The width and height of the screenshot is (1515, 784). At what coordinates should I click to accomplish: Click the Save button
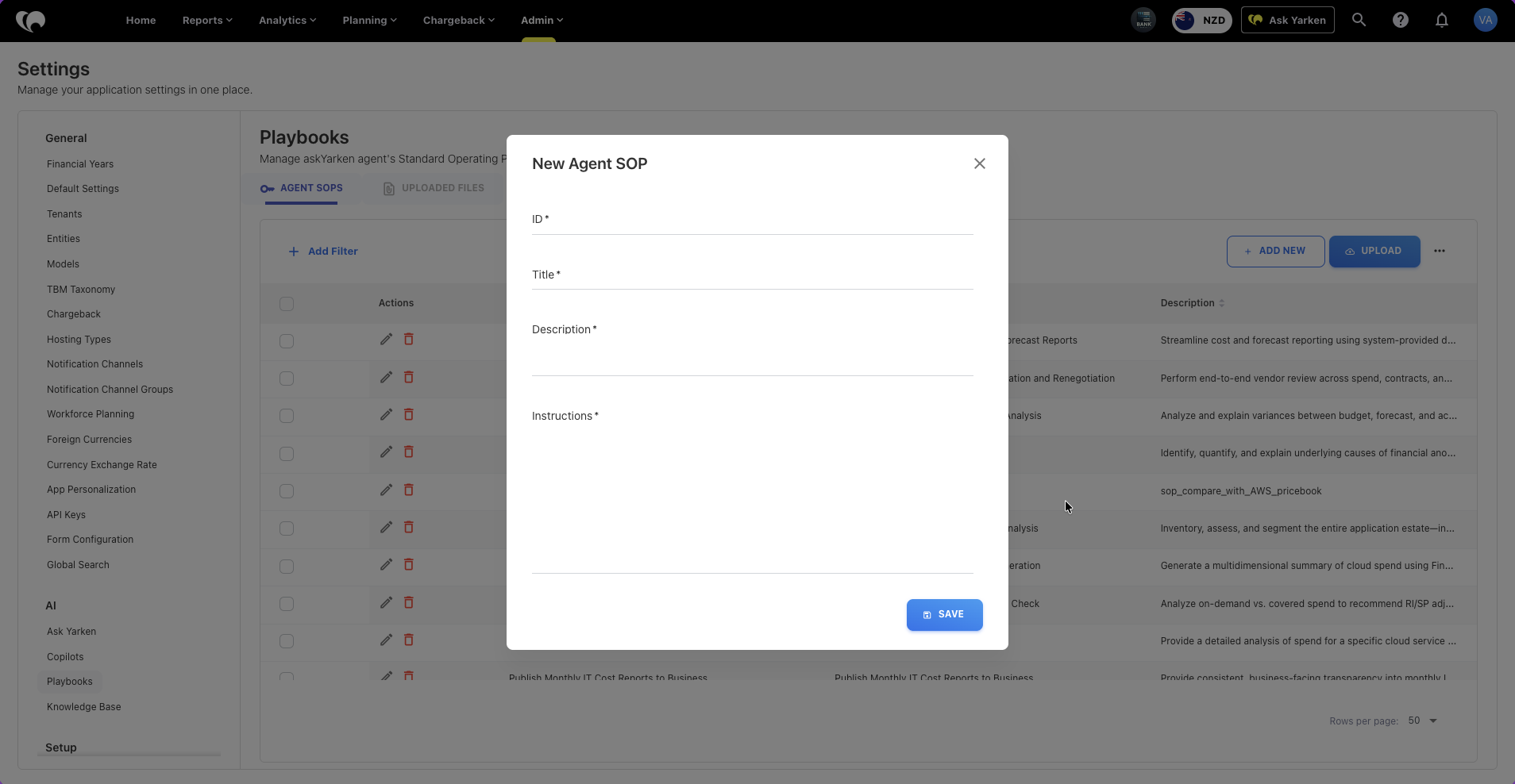coord(944,615)
